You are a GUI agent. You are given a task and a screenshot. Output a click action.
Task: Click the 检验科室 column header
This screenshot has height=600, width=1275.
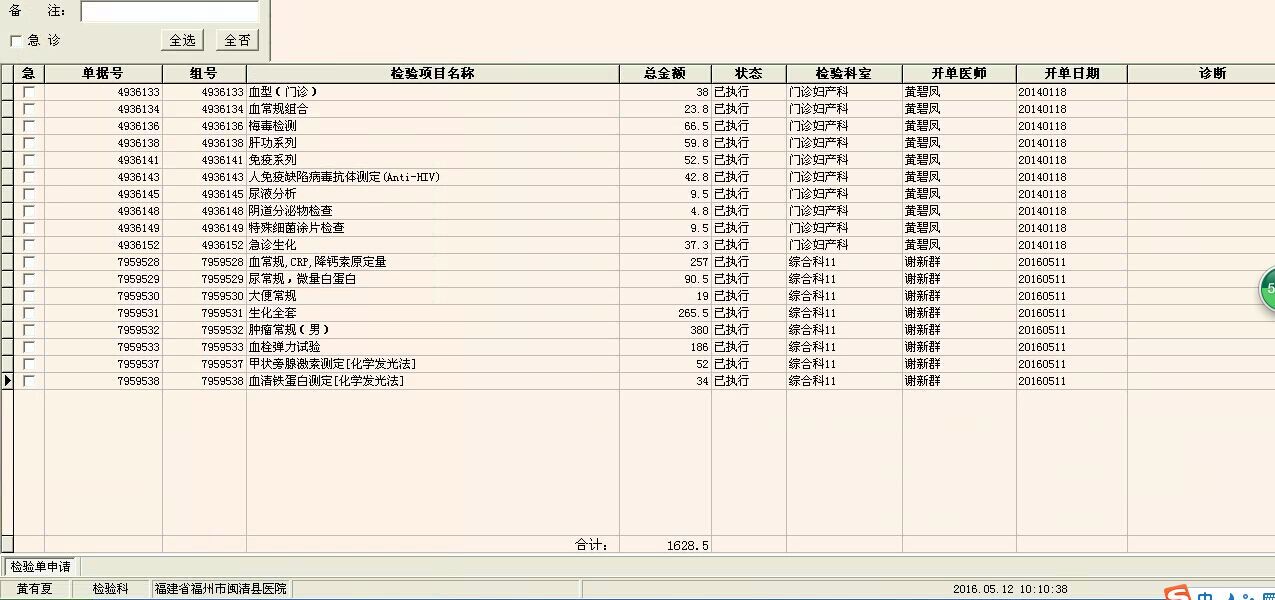click(844, 74)
